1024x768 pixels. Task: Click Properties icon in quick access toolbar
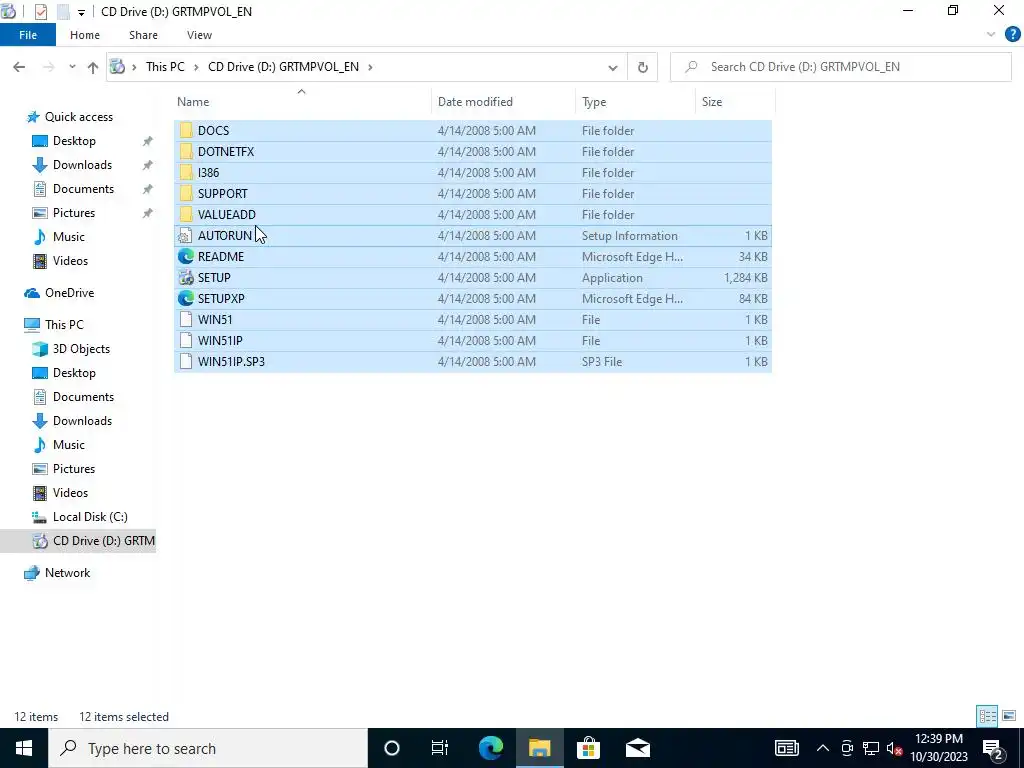click(40, 11)
